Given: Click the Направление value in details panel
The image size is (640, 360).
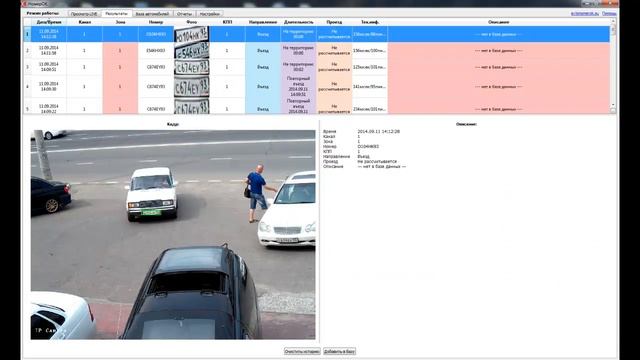Looking at the screenshot, I should pyautogui.click(x=363, y=156).
